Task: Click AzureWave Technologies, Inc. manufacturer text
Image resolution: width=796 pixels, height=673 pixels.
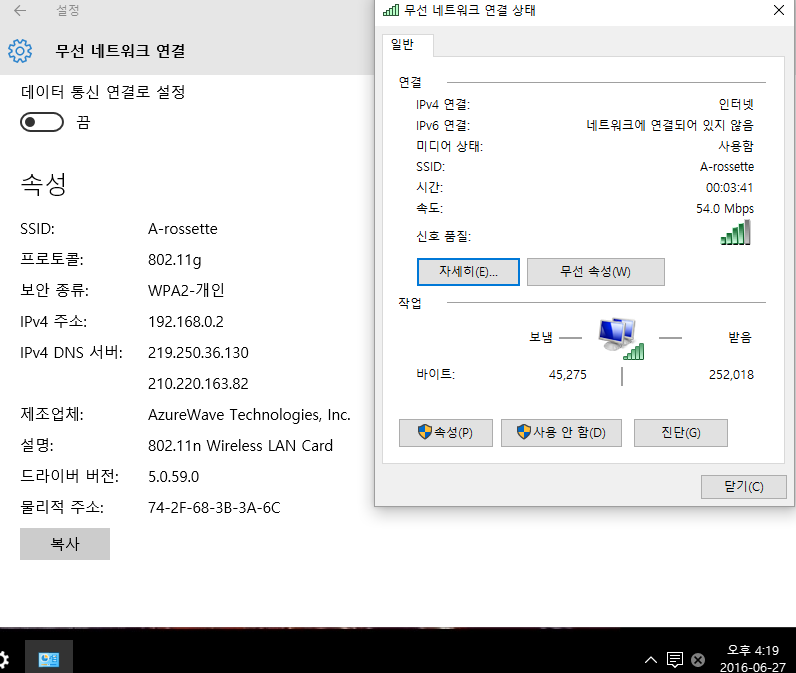Action: (249, 415)
